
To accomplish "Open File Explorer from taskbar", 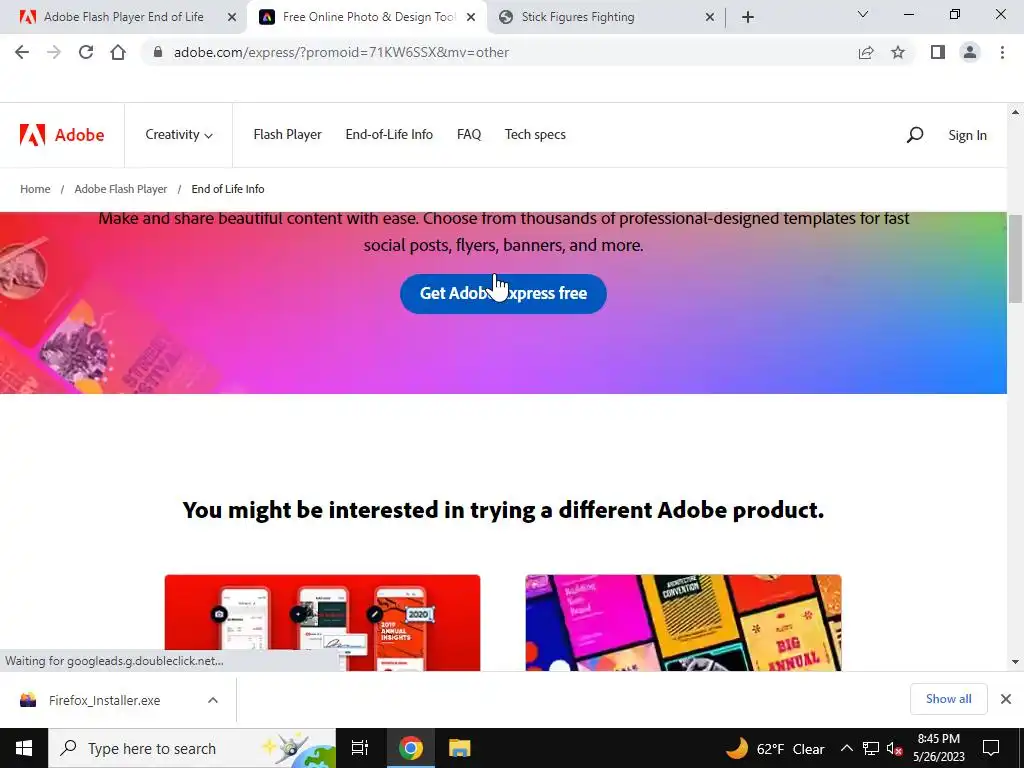I will (460, 748).
